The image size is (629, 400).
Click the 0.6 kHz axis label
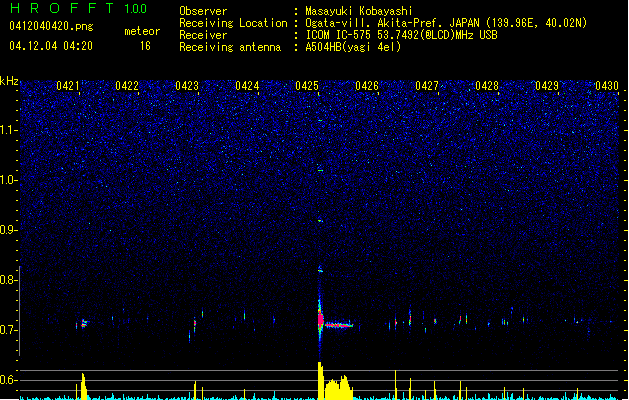point(8,380)
